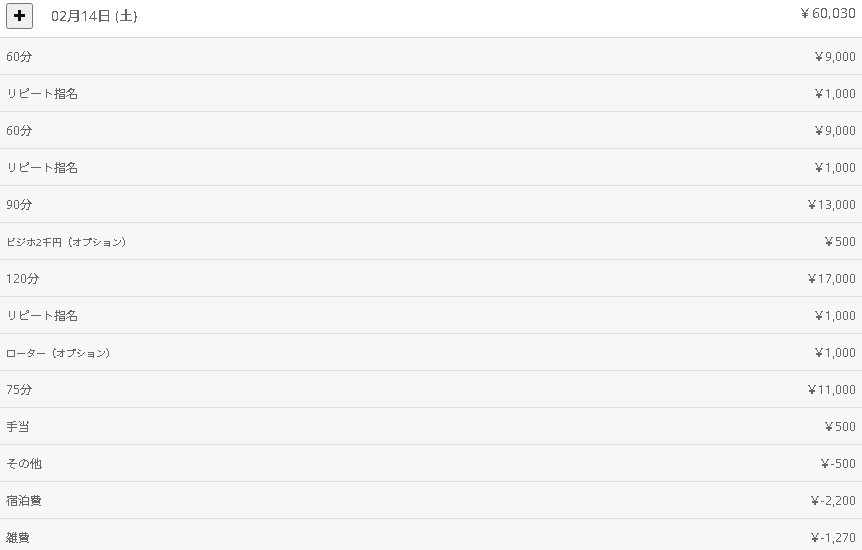862x550 pixels.
Task: Select the ¥-1,270 amount
Action: [x=833, y=538]
